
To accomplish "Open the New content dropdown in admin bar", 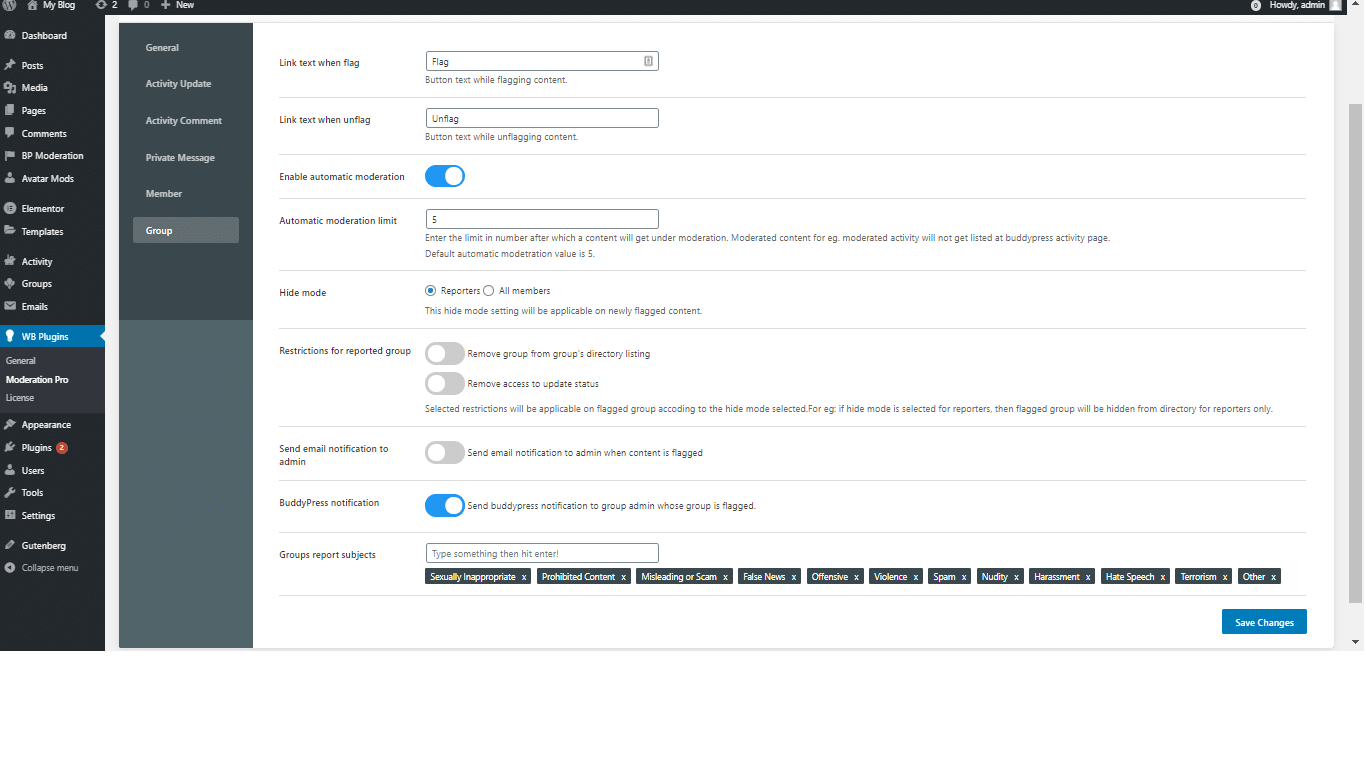I will click(177, 5).
